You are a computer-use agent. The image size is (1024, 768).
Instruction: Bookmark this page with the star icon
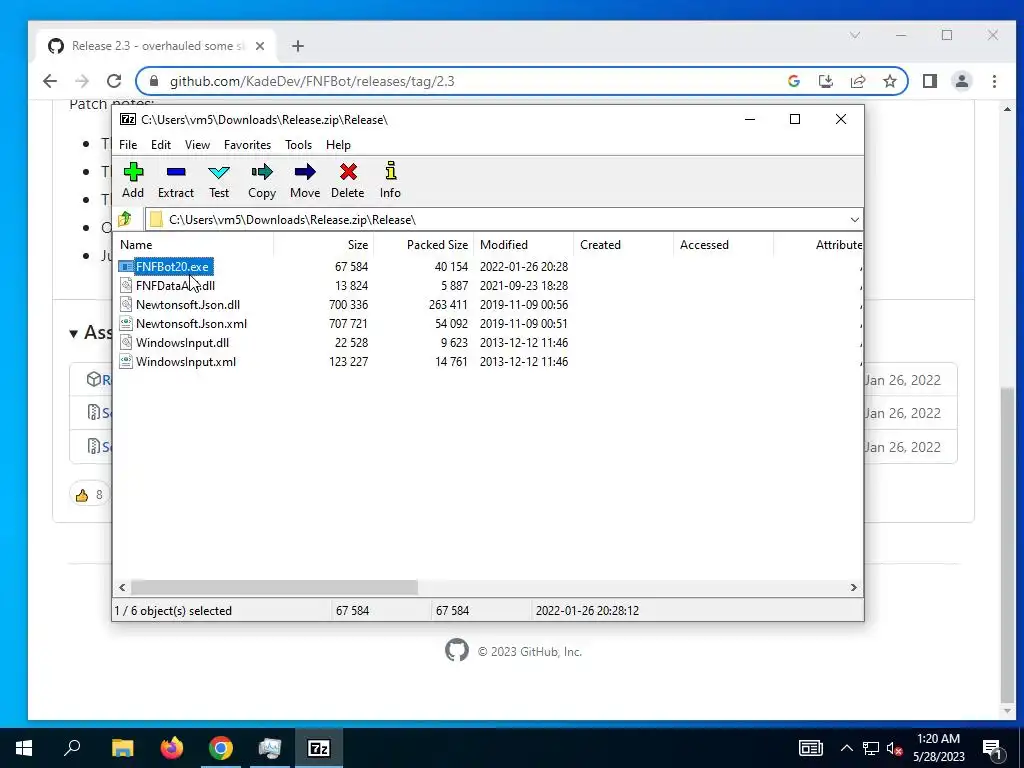[x=889, y=81]
